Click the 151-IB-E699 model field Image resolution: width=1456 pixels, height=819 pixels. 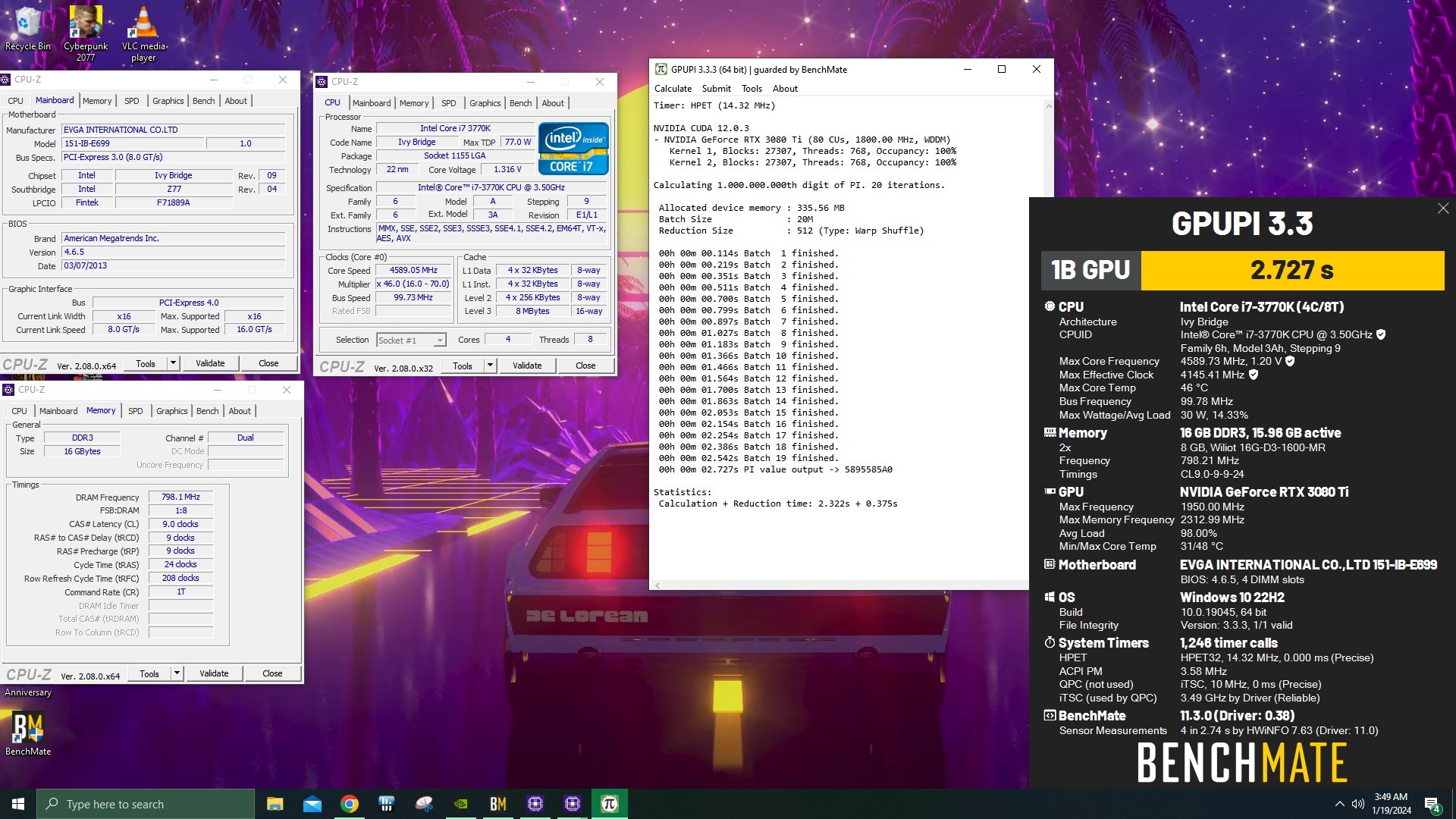(133, 143)
